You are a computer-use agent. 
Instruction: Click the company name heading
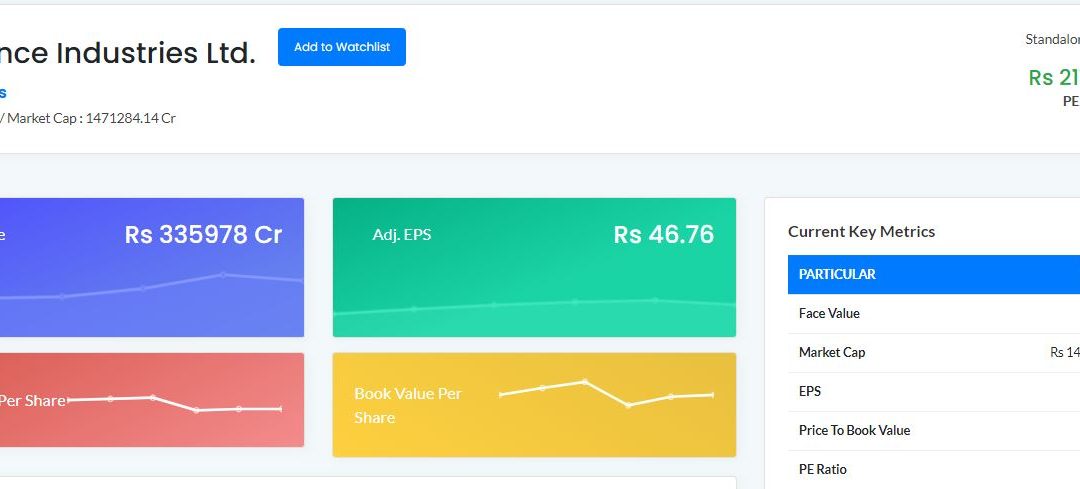pos(127,53)
